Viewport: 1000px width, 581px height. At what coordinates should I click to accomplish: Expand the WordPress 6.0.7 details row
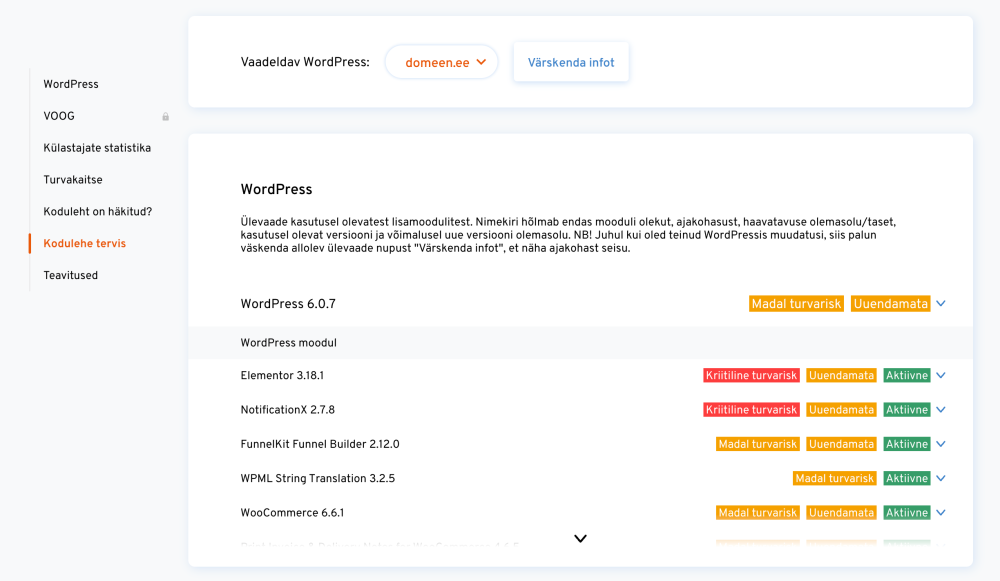point(941,304)
